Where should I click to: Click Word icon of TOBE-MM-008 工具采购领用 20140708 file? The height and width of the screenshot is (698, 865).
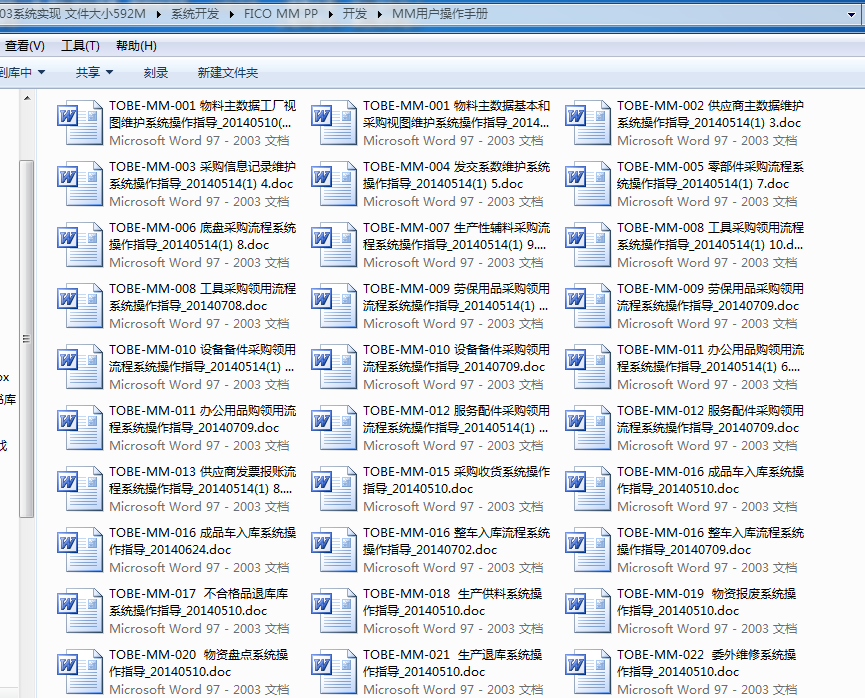point(80,305)
